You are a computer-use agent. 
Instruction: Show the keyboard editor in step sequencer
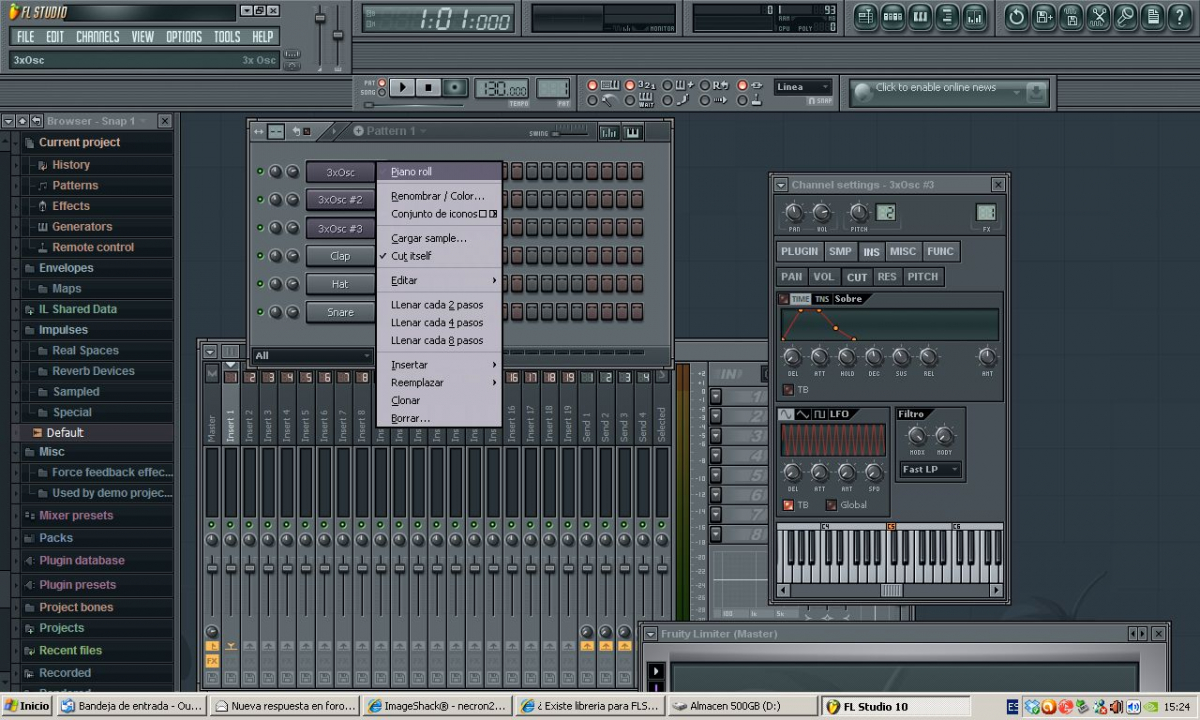pyautogui.click(x=632, y=132)
